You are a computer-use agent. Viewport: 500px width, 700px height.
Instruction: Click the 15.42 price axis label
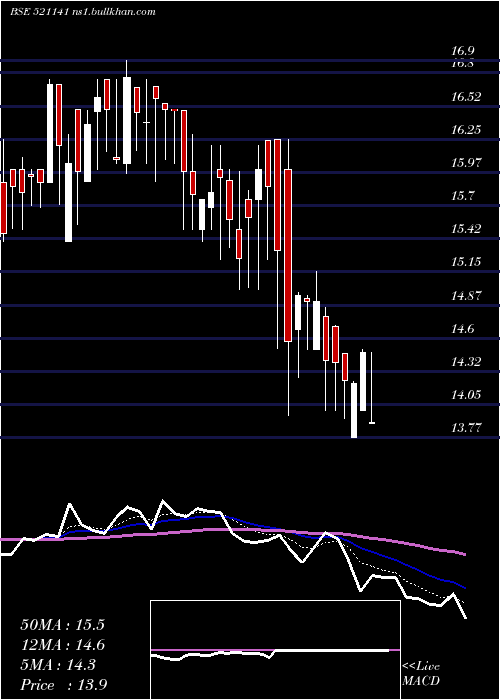pos(466,229)
